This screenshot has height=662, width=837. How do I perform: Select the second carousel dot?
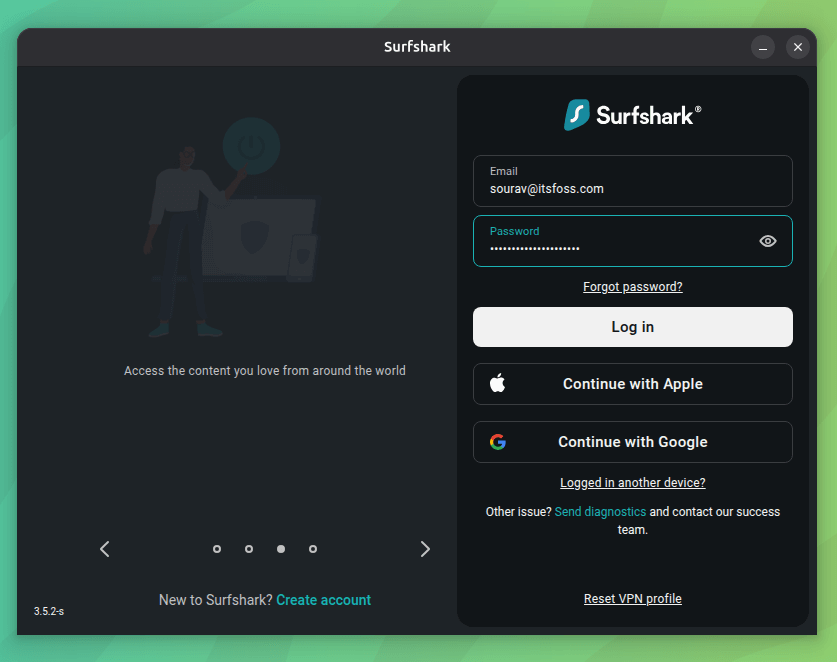pos(249,549)
